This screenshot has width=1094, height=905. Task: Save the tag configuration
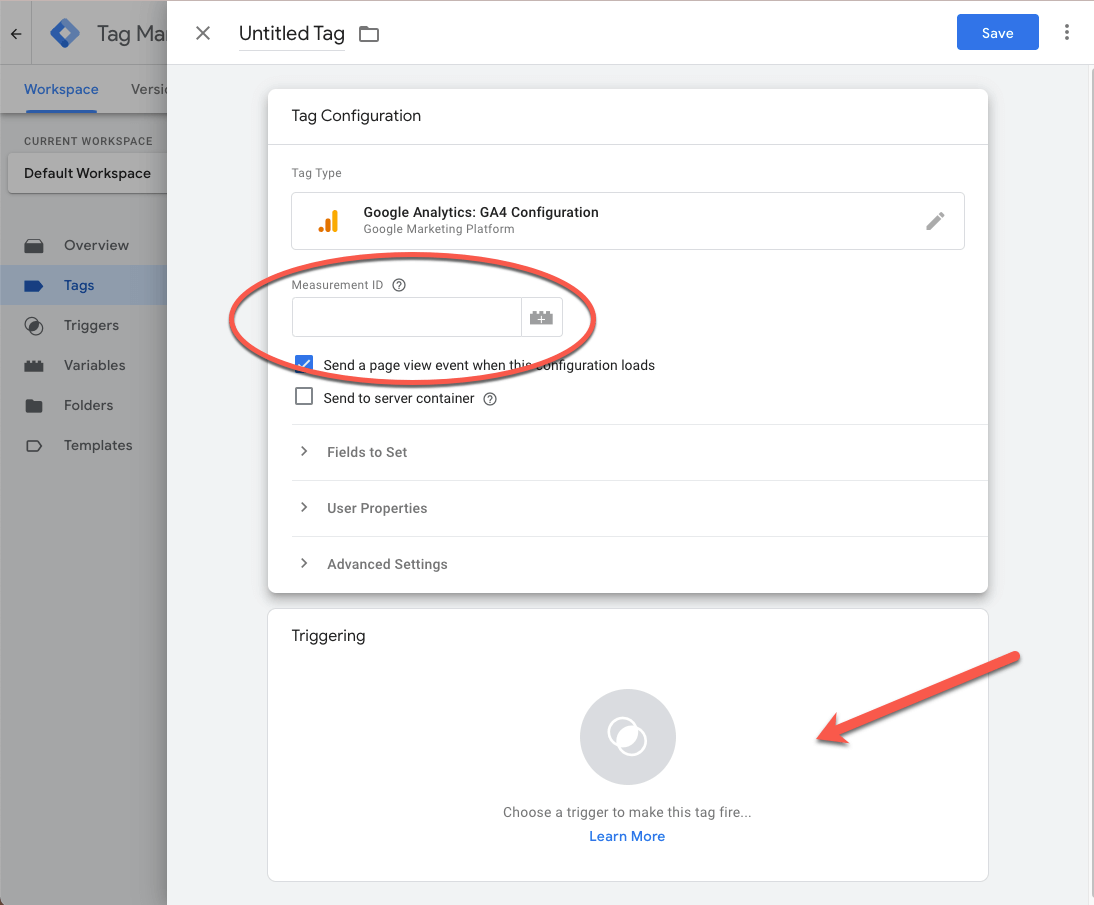tap(997, 32)
